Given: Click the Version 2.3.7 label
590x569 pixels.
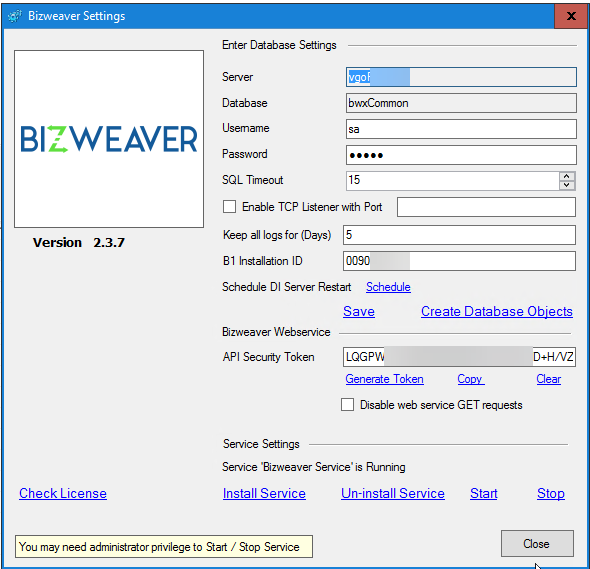Looking at the screenshot, I should coord(79,242).
